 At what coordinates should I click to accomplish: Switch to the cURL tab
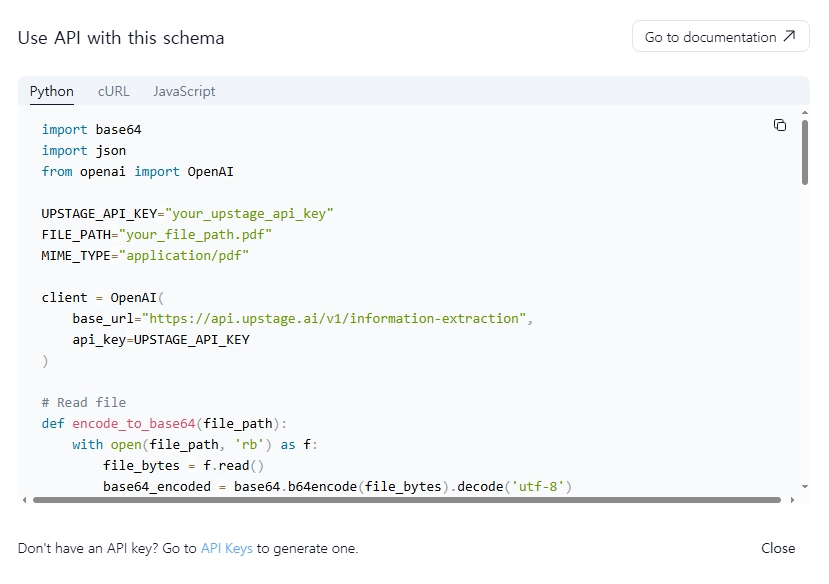click(x=113, y=91)
